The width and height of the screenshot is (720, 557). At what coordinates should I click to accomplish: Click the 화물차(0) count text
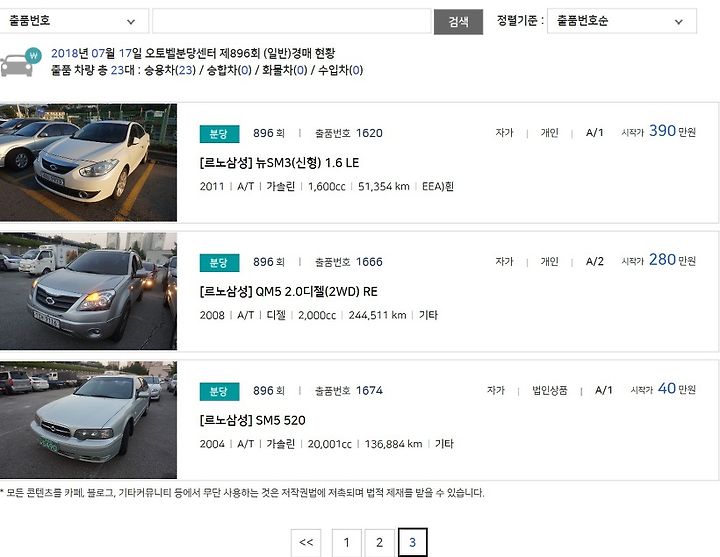[285, 70]
